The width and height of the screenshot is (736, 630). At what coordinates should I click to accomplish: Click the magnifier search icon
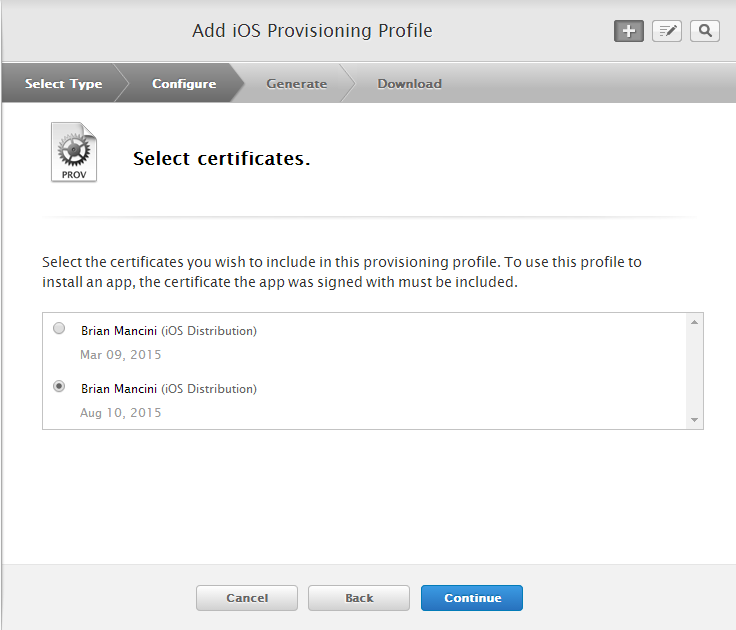[x=705, y=31]
